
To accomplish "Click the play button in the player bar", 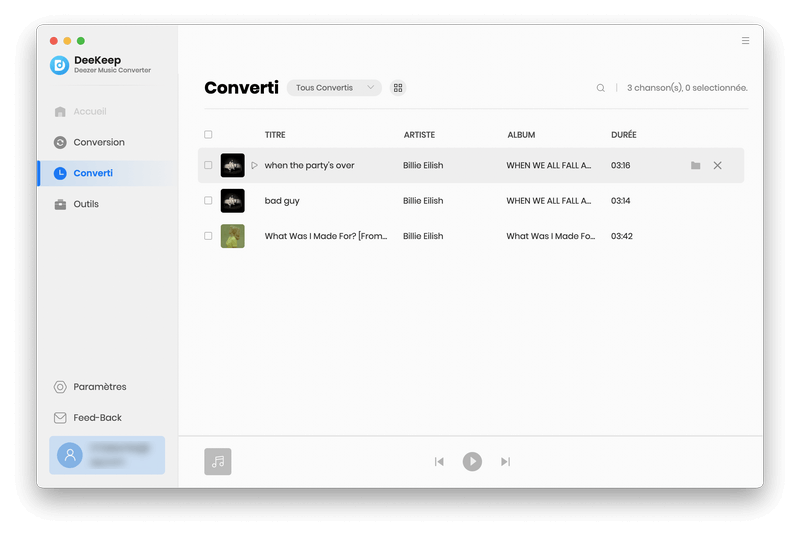I will point(472,462).
